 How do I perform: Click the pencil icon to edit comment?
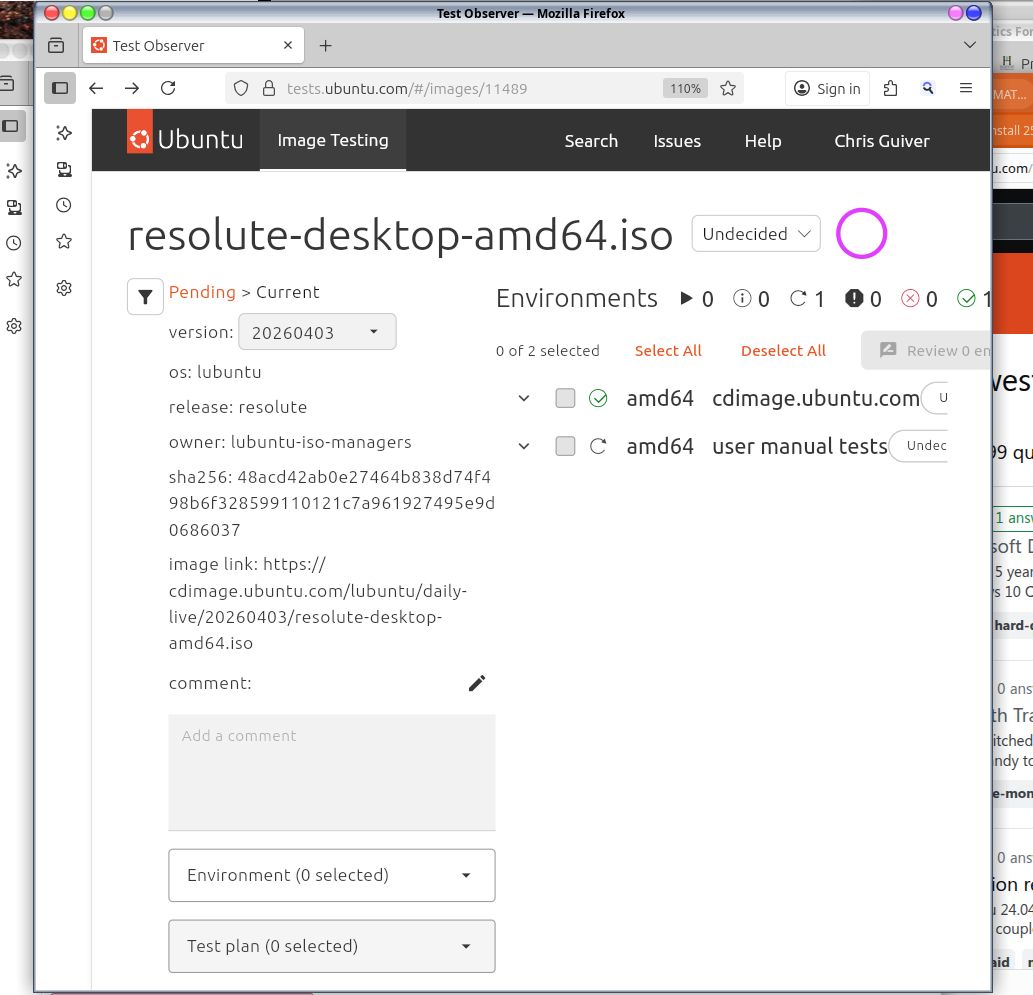(x=477, y=683)
